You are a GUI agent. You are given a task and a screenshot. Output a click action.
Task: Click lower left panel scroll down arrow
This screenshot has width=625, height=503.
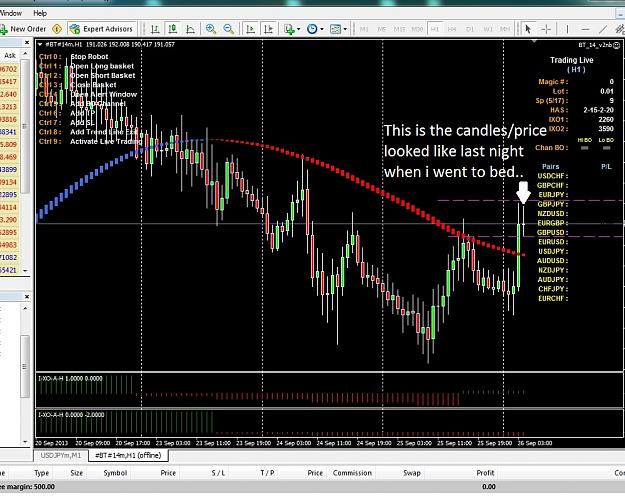(26, 442)
